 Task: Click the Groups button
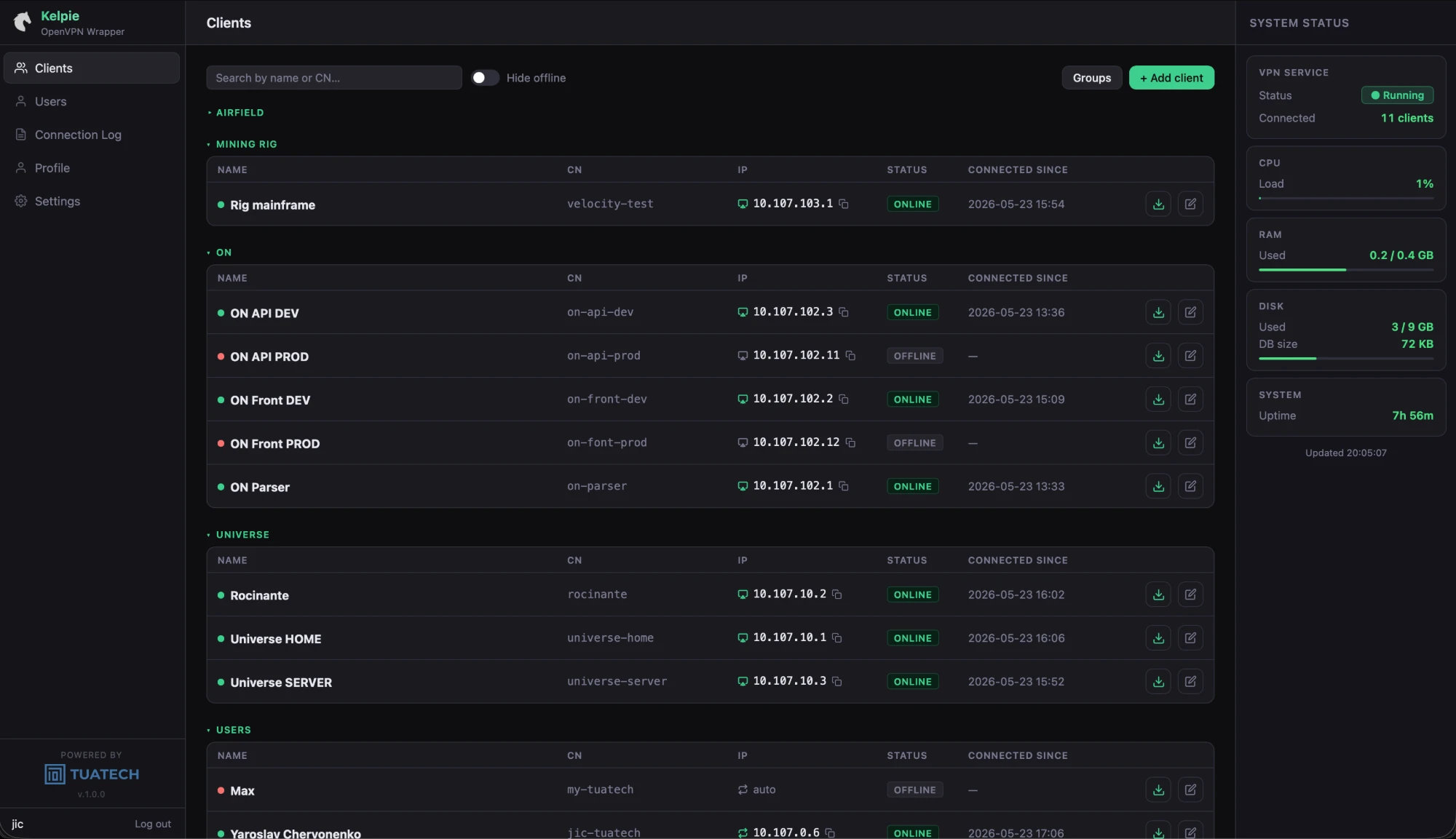pos(1091,78)
